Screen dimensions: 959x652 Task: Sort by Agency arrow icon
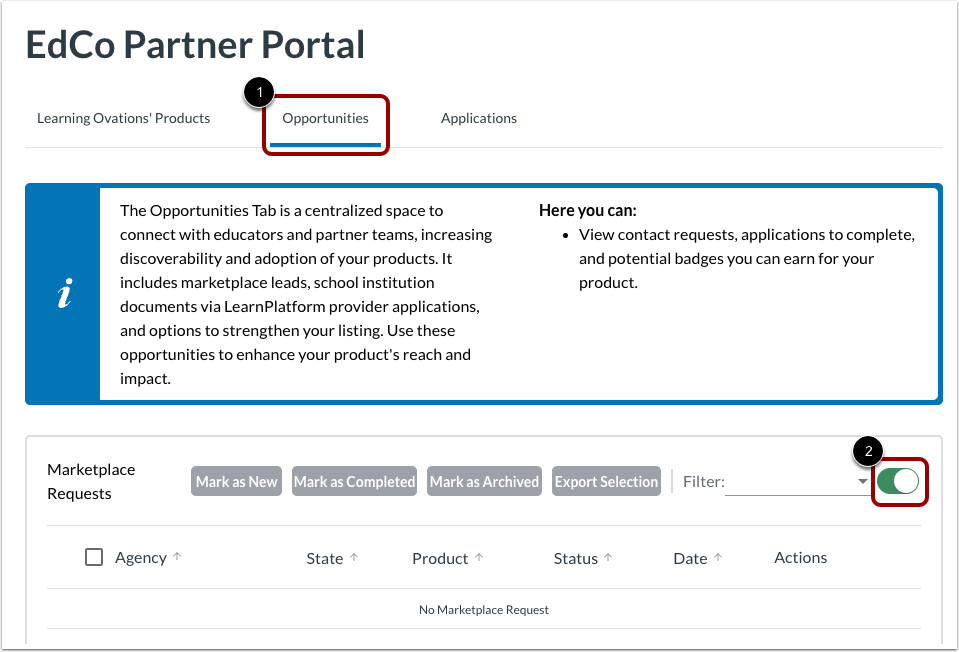[x=177, y=557]
